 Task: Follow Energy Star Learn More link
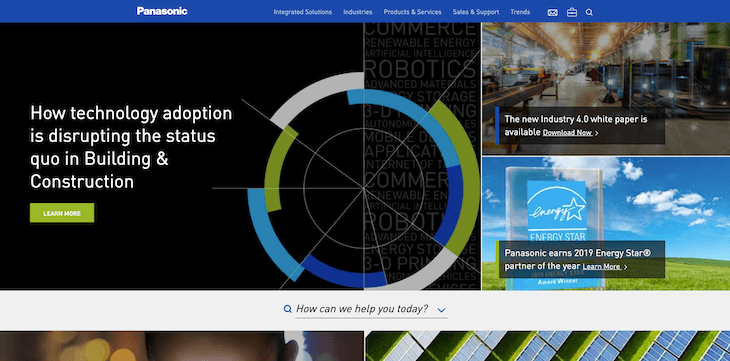coord(602,267)
